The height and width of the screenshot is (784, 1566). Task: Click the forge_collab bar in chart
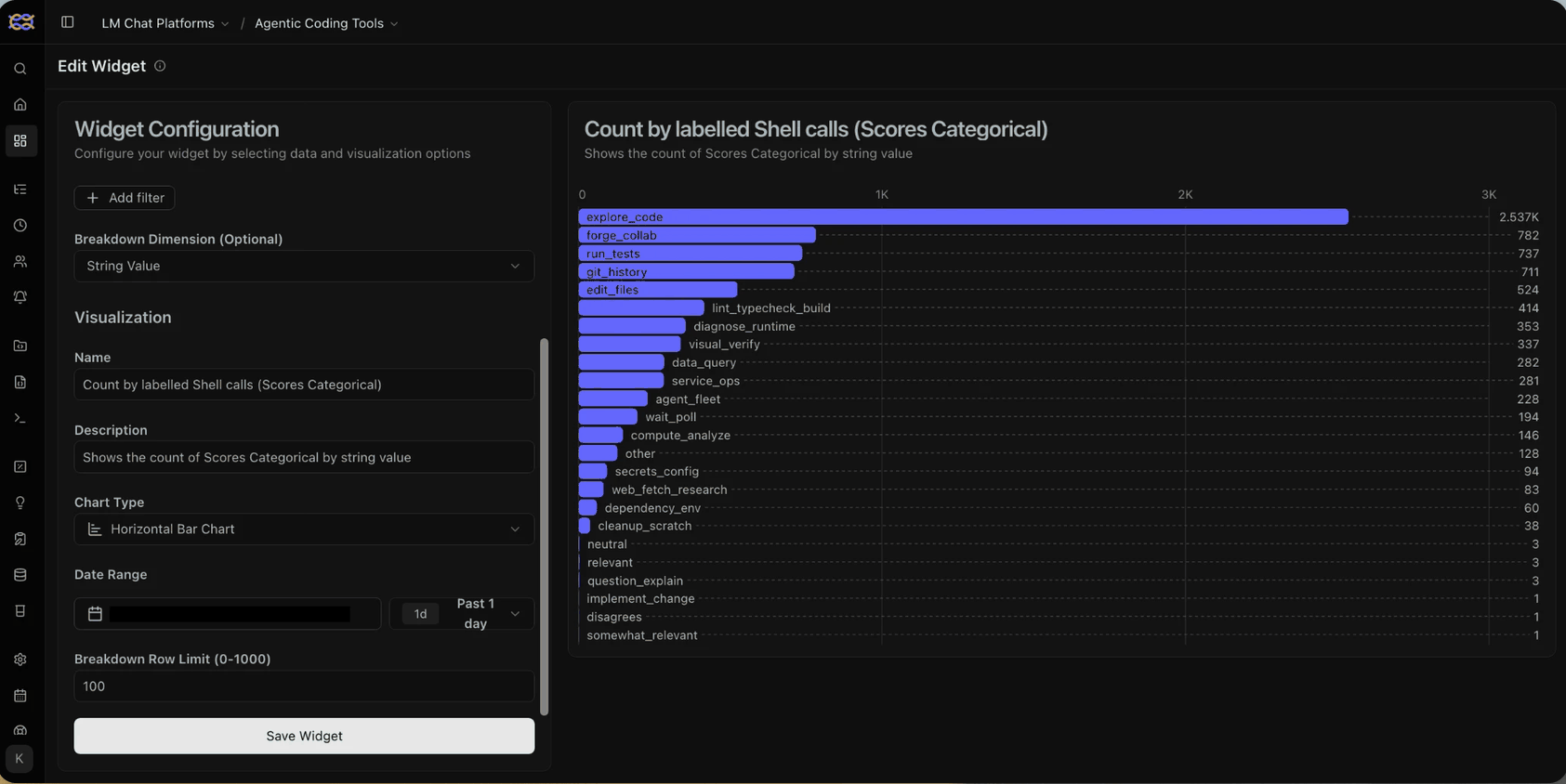coord(697,236)
